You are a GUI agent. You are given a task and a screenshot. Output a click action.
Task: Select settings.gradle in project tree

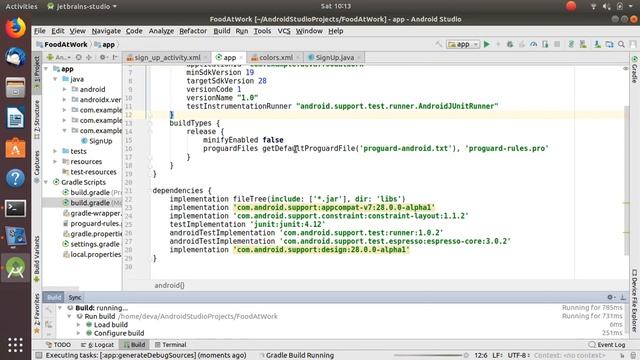pos(91,244)
